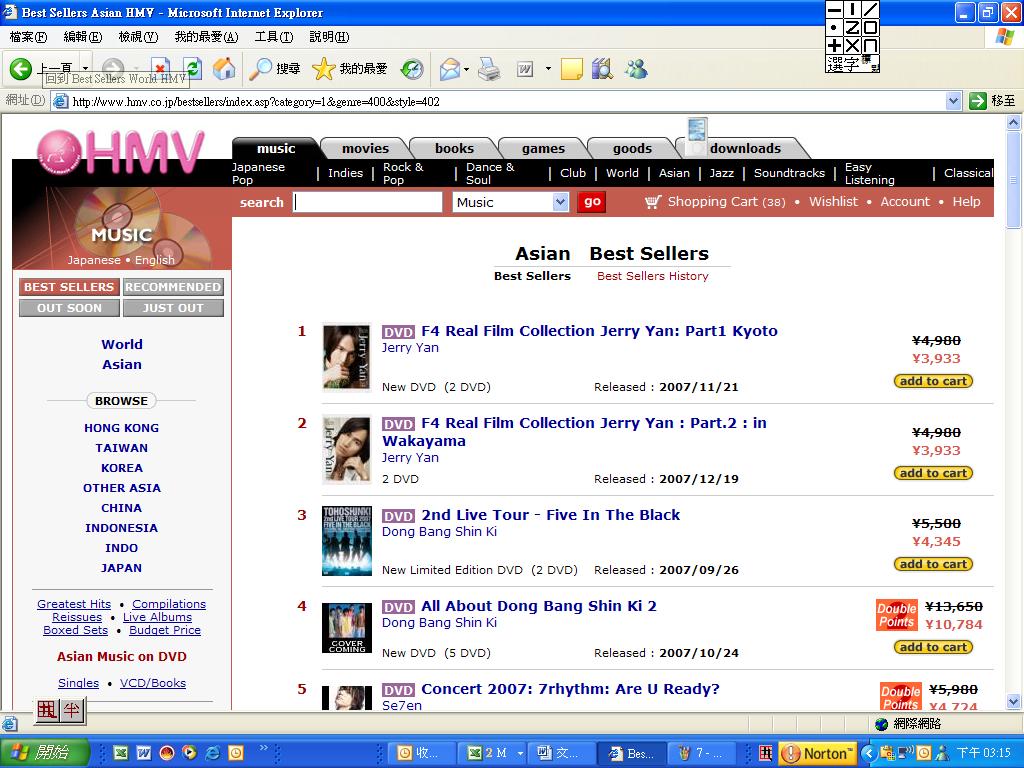Expand the Edit button dropdown arrow
Viewport: 1024px width, 768px height.
pyautogui.click(x=548, y=69)
